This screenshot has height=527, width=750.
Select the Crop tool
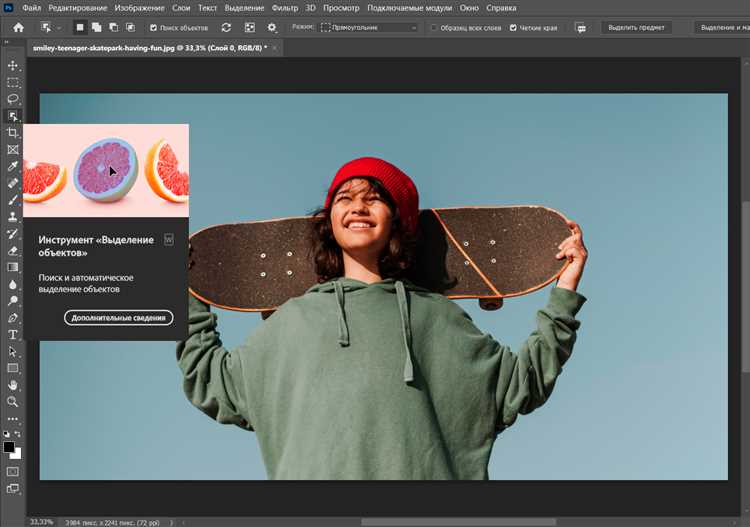click(13, 132)
